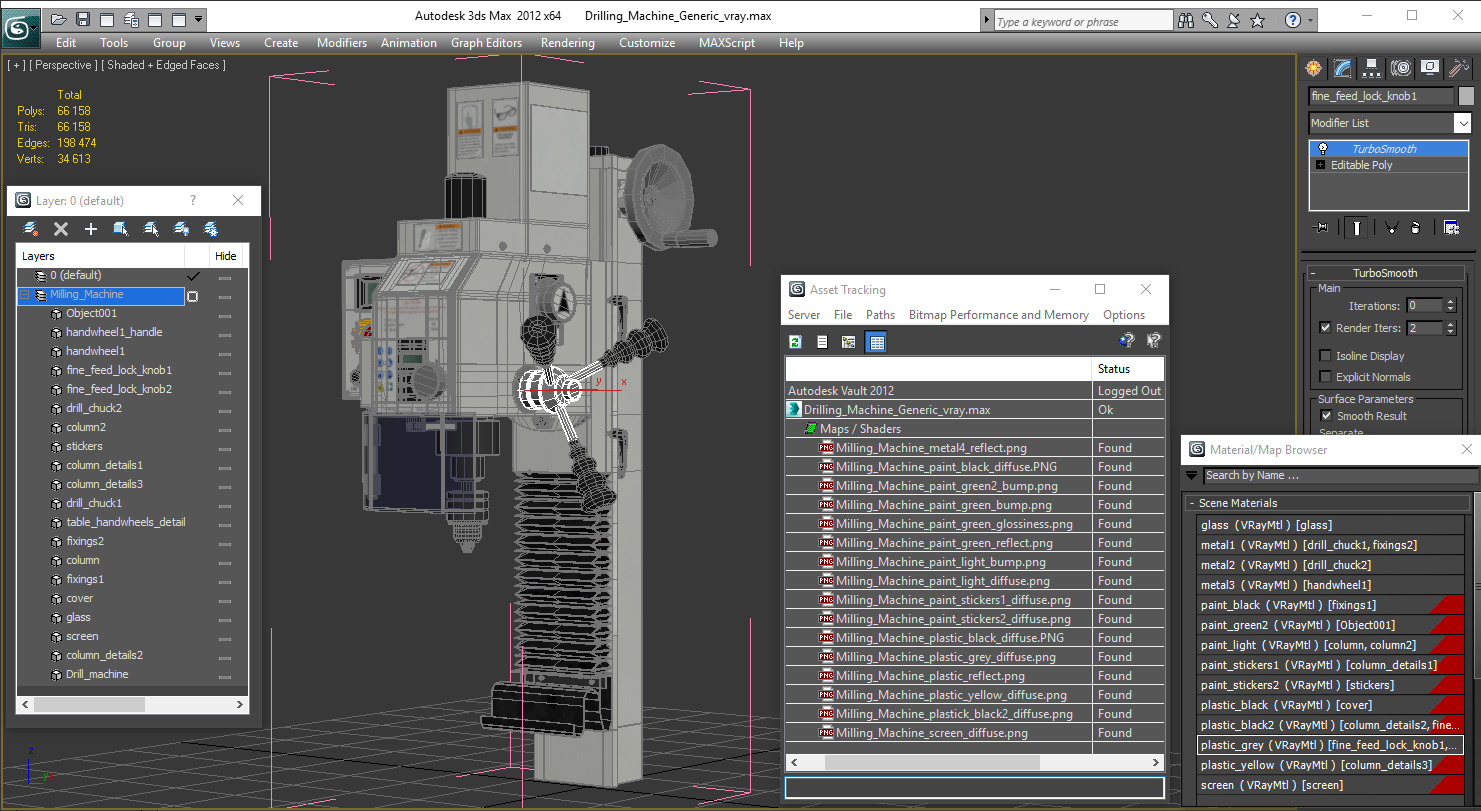The image size is (1481, 811).
Task: Click Shaded + Edged Faces viewport label
Action: [165, 65]
